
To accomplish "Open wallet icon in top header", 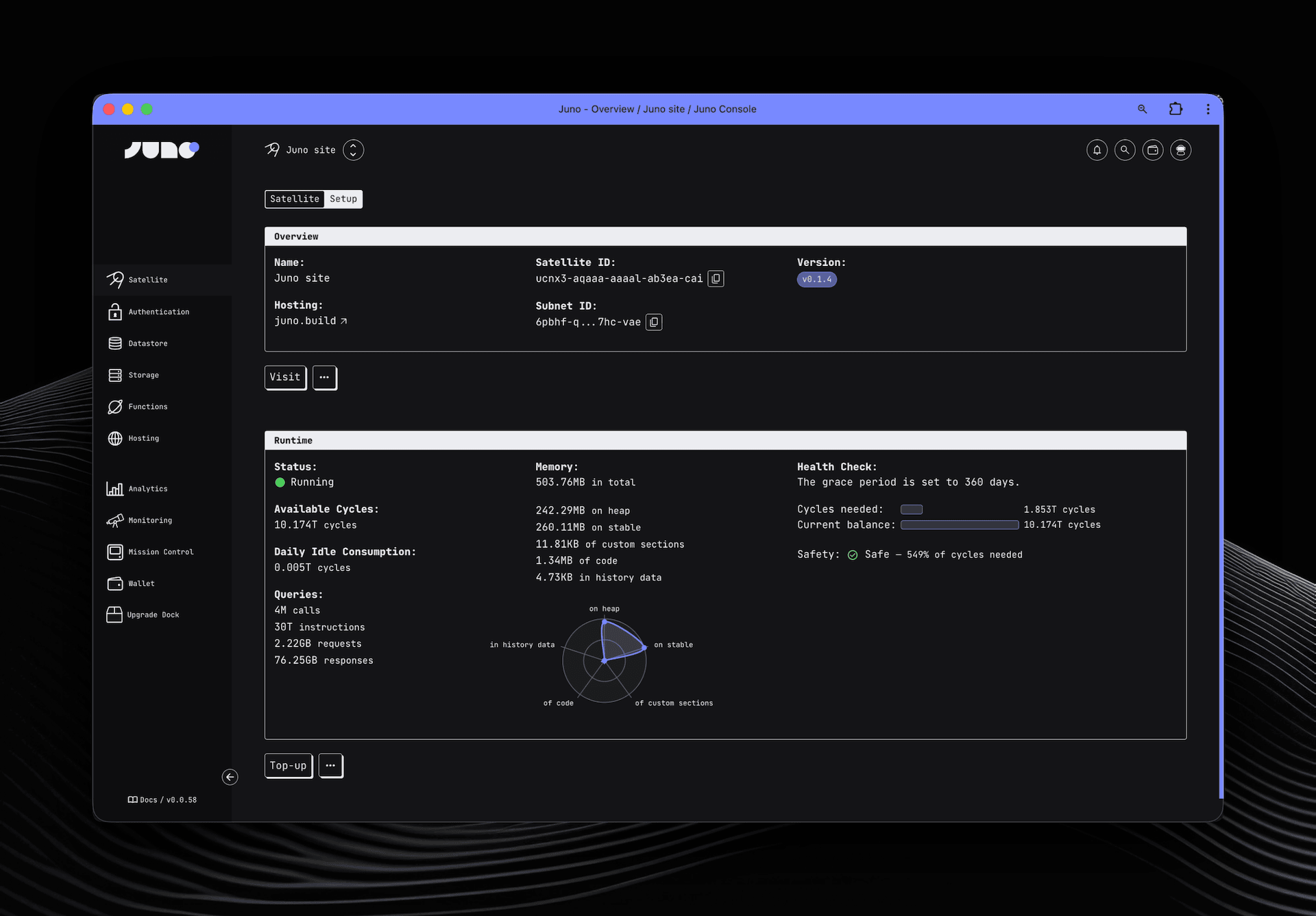I will click(x=1153, y=150).
